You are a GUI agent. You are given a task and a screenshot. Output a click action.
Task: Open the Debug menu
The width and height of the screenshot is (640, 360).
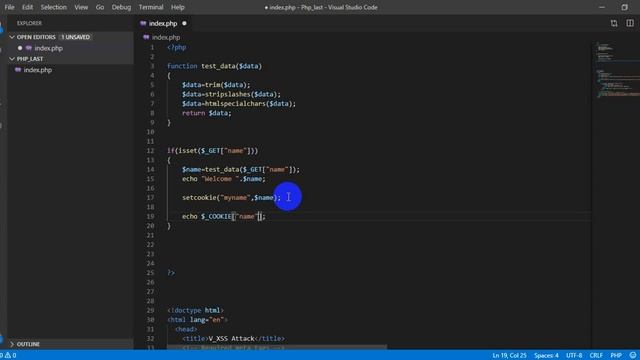point(121,7)
